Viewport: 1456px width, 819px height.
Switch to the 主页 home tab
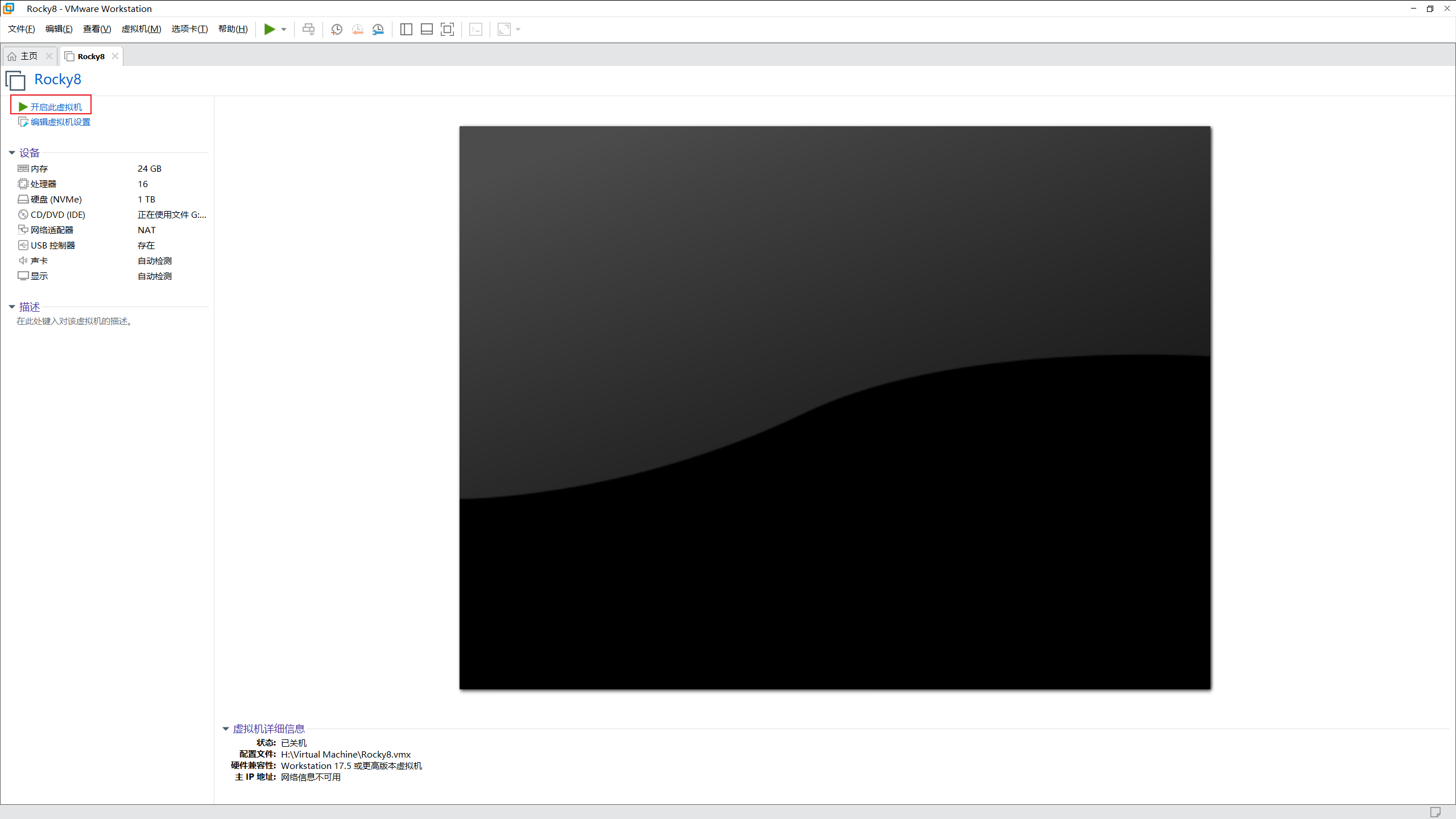pos(28,56)
